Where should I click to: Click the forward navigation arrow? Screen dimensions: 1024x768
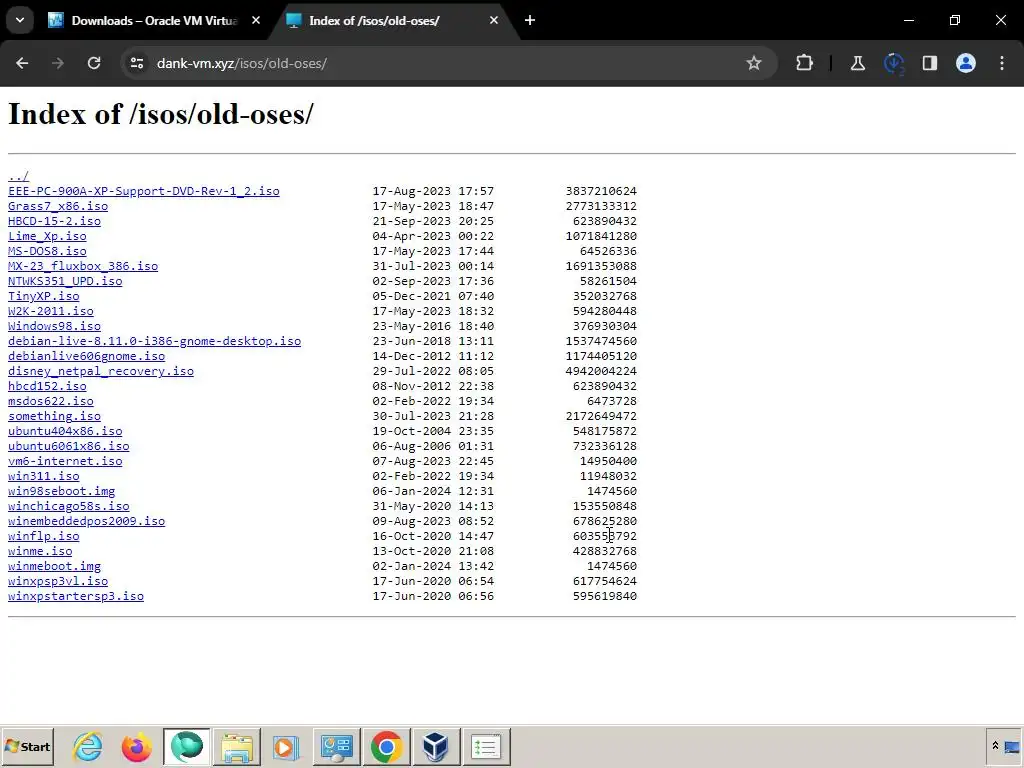(x=58, y=63)
